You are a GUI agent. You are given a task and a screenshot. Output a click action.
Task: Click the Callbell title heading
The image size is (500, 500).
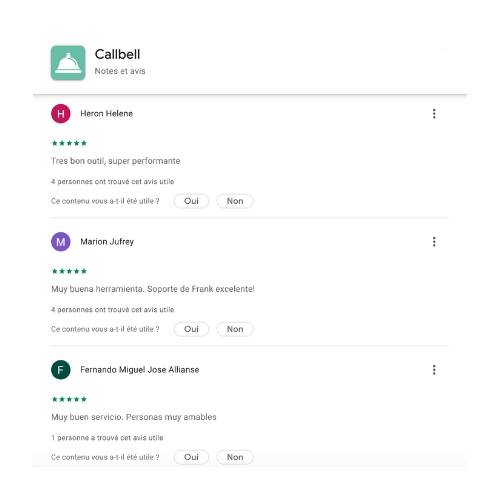(x=117, y=54)
